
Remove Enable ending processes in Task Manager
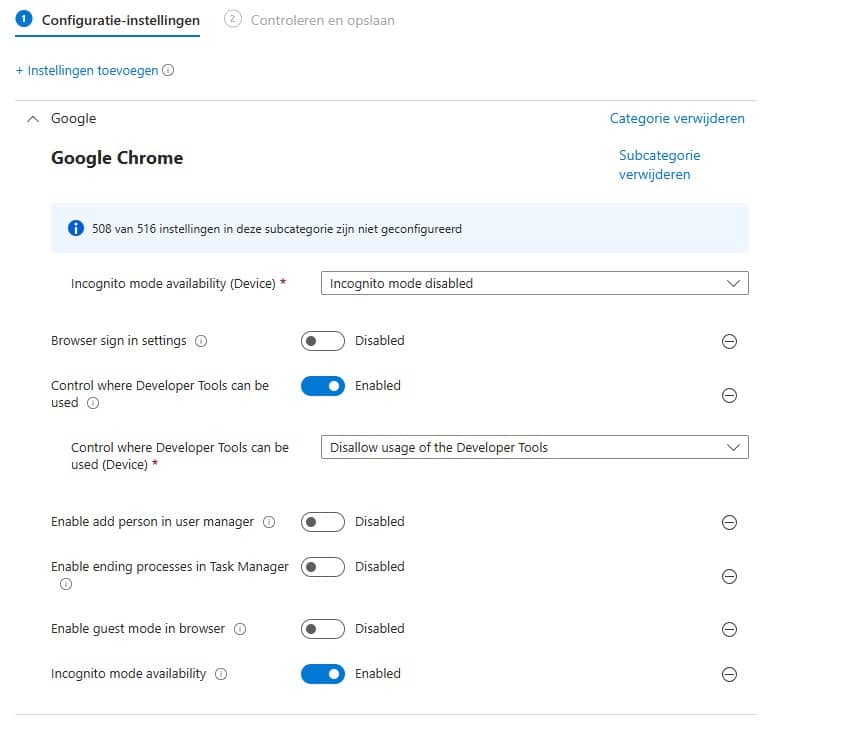[x=729, y=576]
